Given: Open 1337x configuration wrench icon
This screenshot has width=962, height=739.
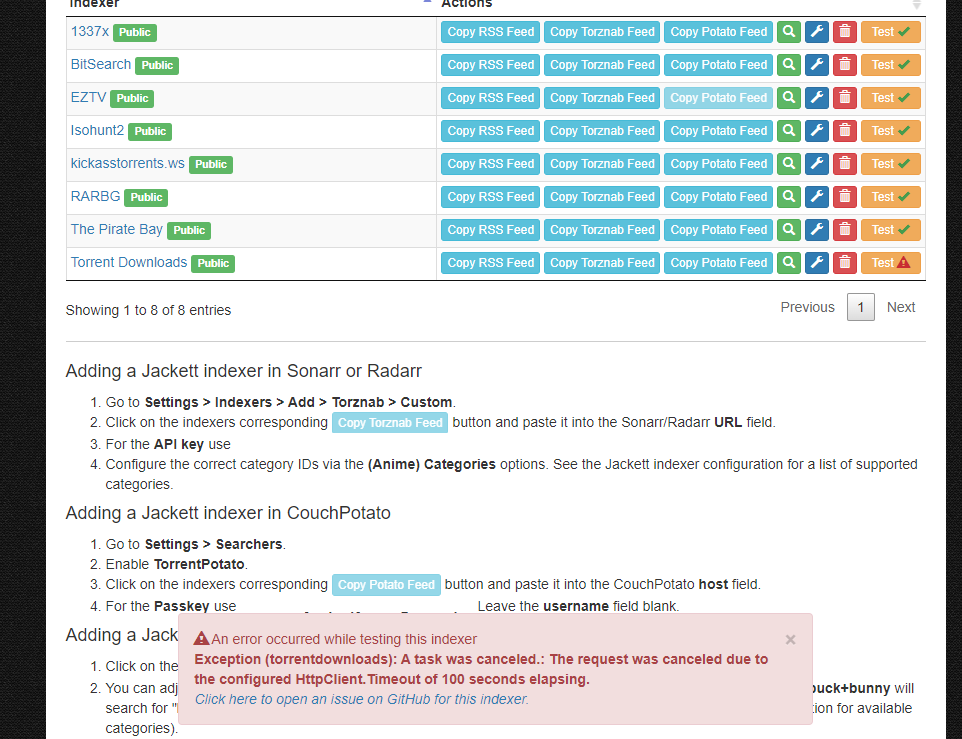Looking at the screenshot, I should (x=817, y=32).
